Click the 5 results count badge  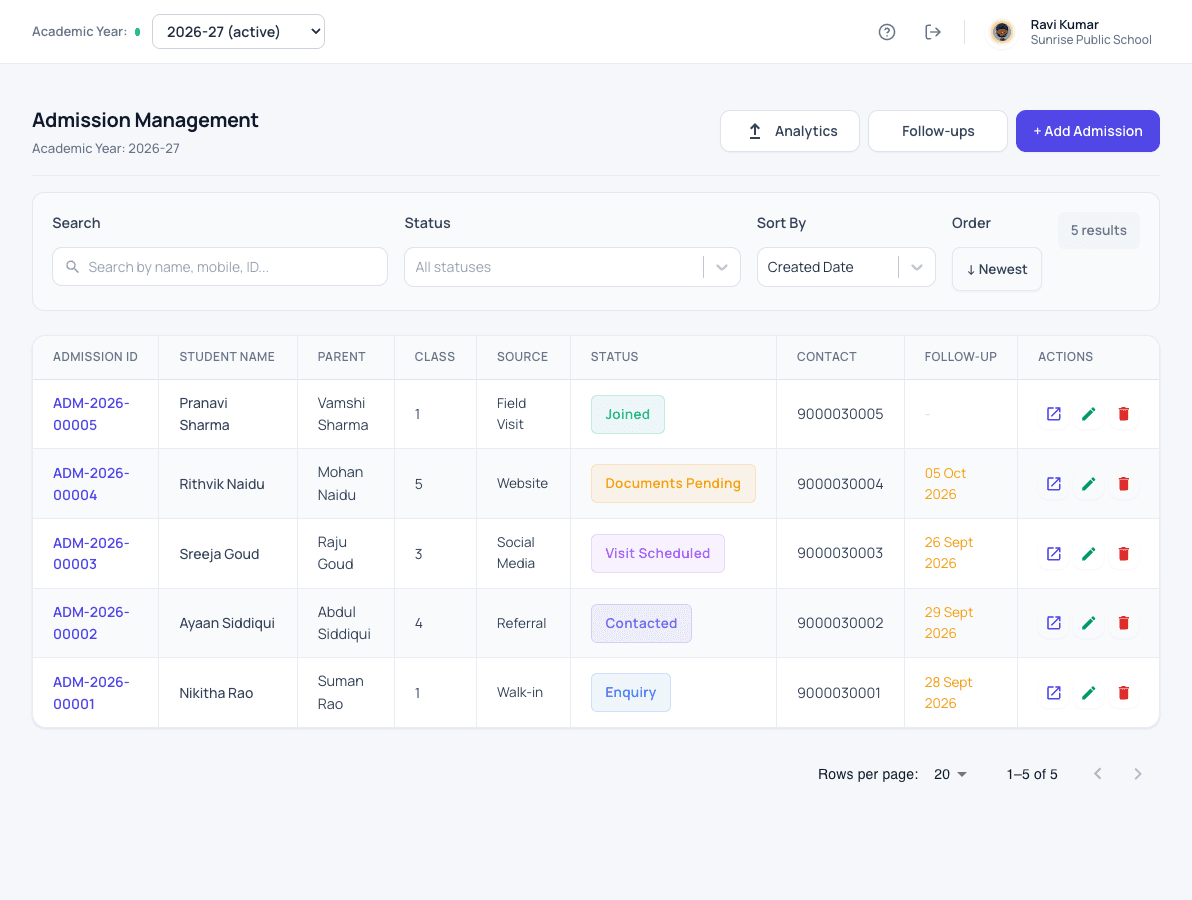pyautogui.click(x=1098, y=230)
